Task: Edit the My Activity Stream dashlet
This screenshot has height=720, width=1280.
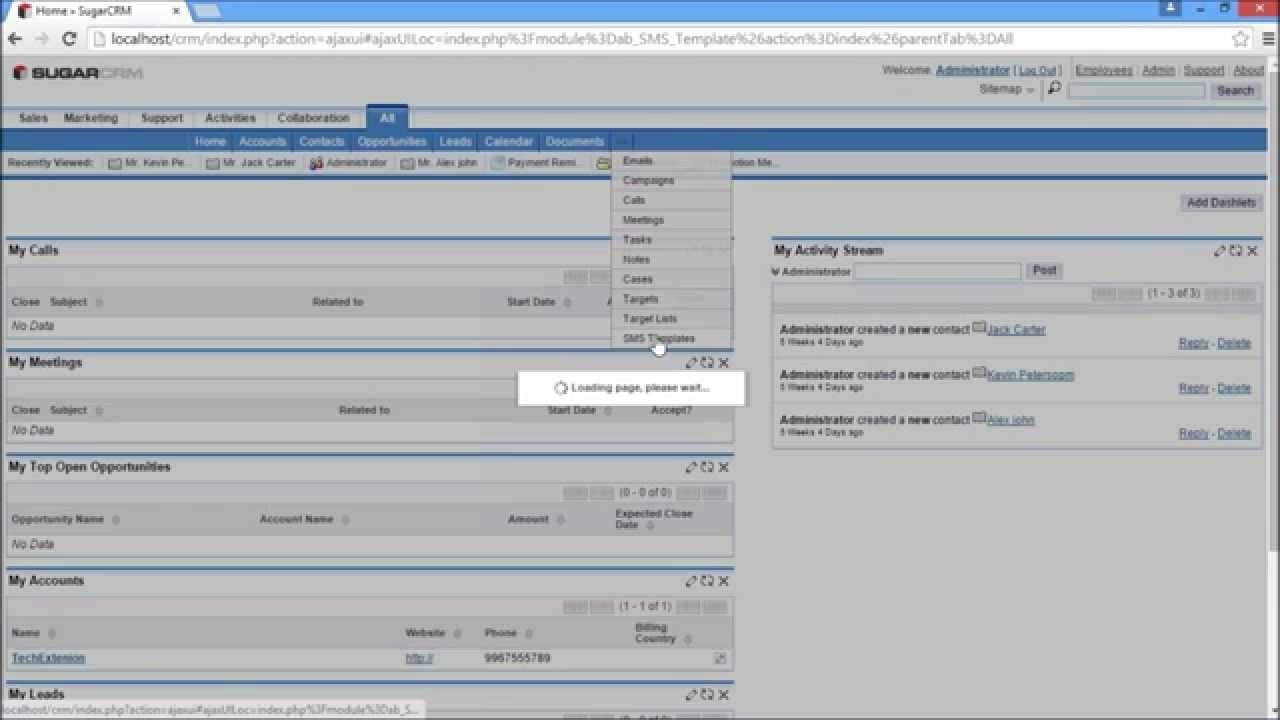Action: [x=1220, y=251]
